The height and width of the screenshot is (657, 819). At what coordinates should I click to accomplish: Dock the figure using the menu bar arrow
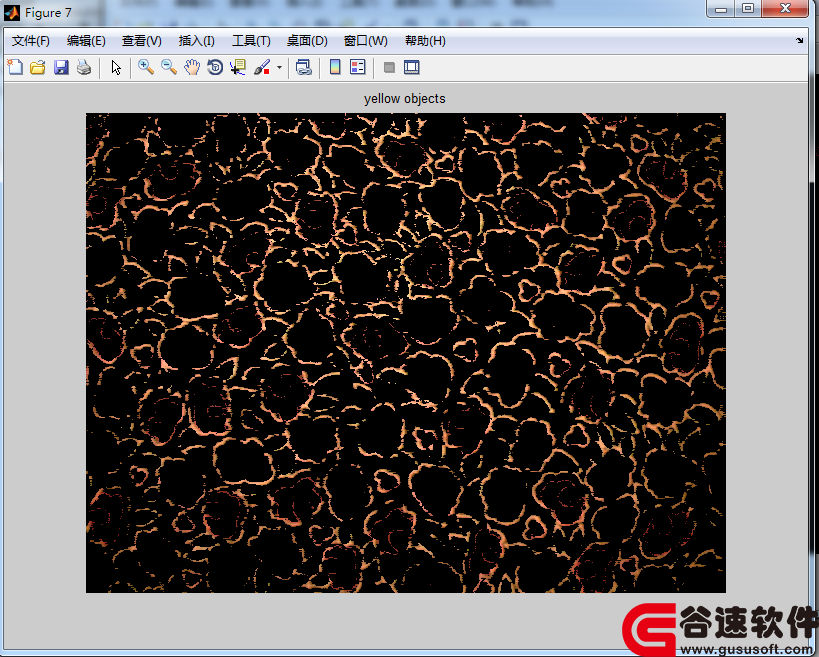pyautogui.click(x=800, y=40)
